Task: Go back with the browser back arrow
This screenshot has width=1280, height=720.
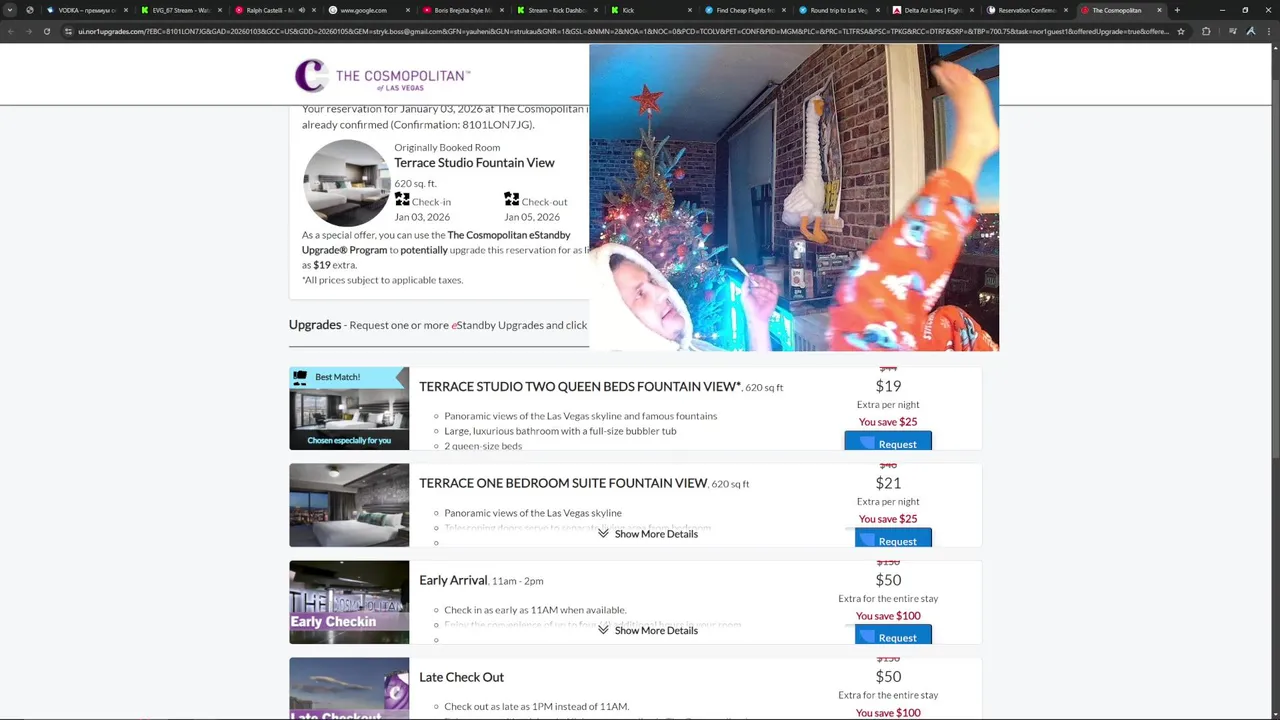Action: tap(10, 31)
